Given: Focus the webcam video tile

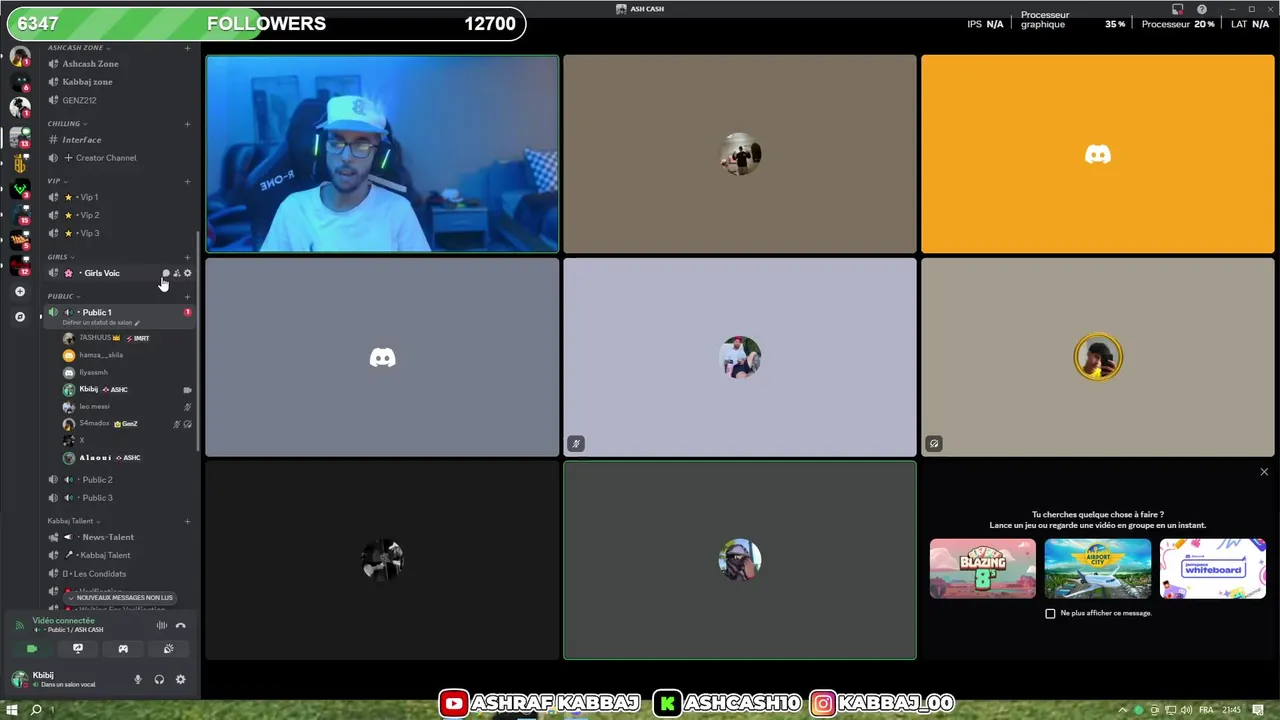Looking at the screenshot, I should point(382,154).
